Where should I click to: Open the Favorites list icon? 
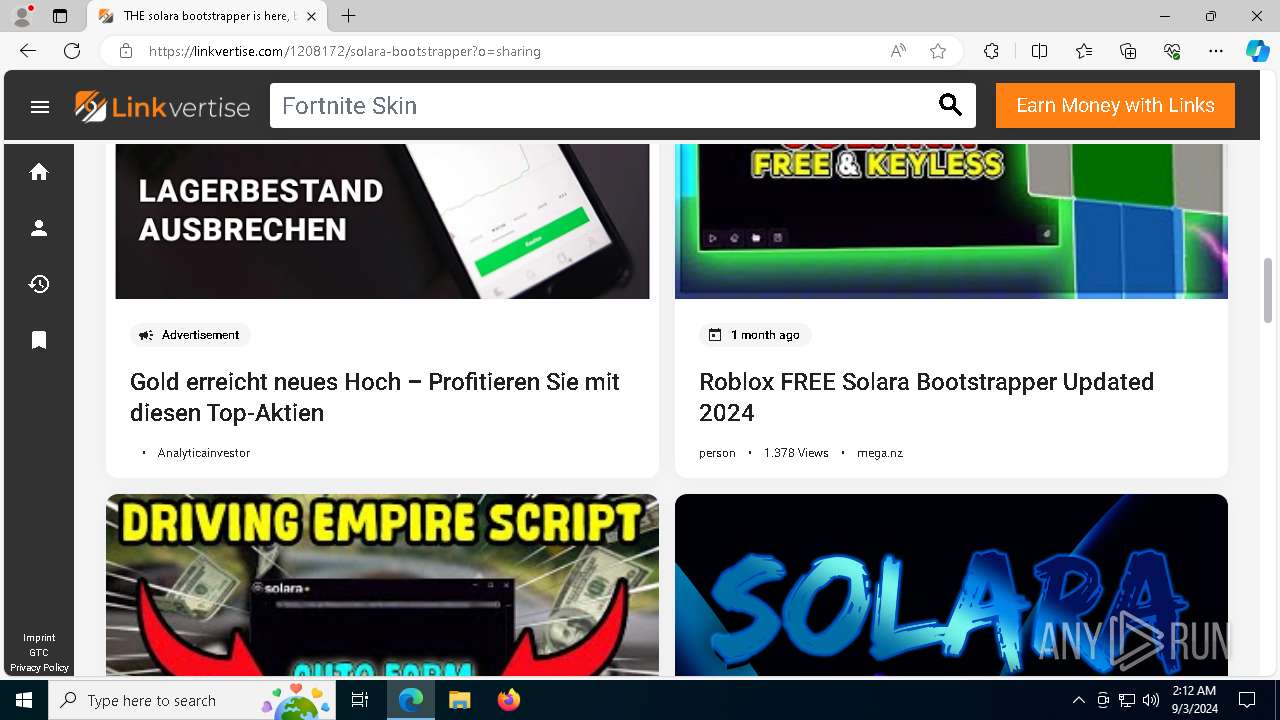point(1084,51)
